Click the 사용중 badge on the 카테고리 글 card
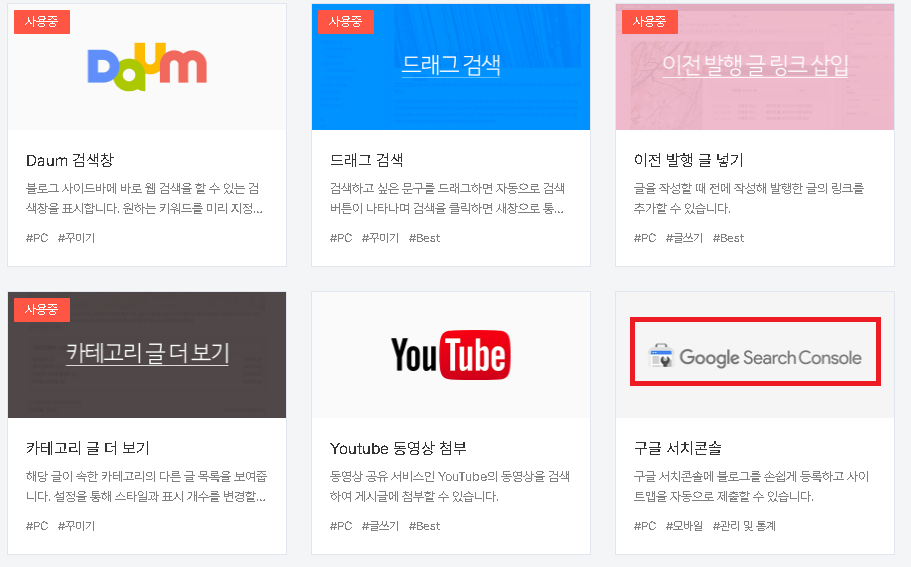Viewport: 911px width, 567px height. click(42, 310)
